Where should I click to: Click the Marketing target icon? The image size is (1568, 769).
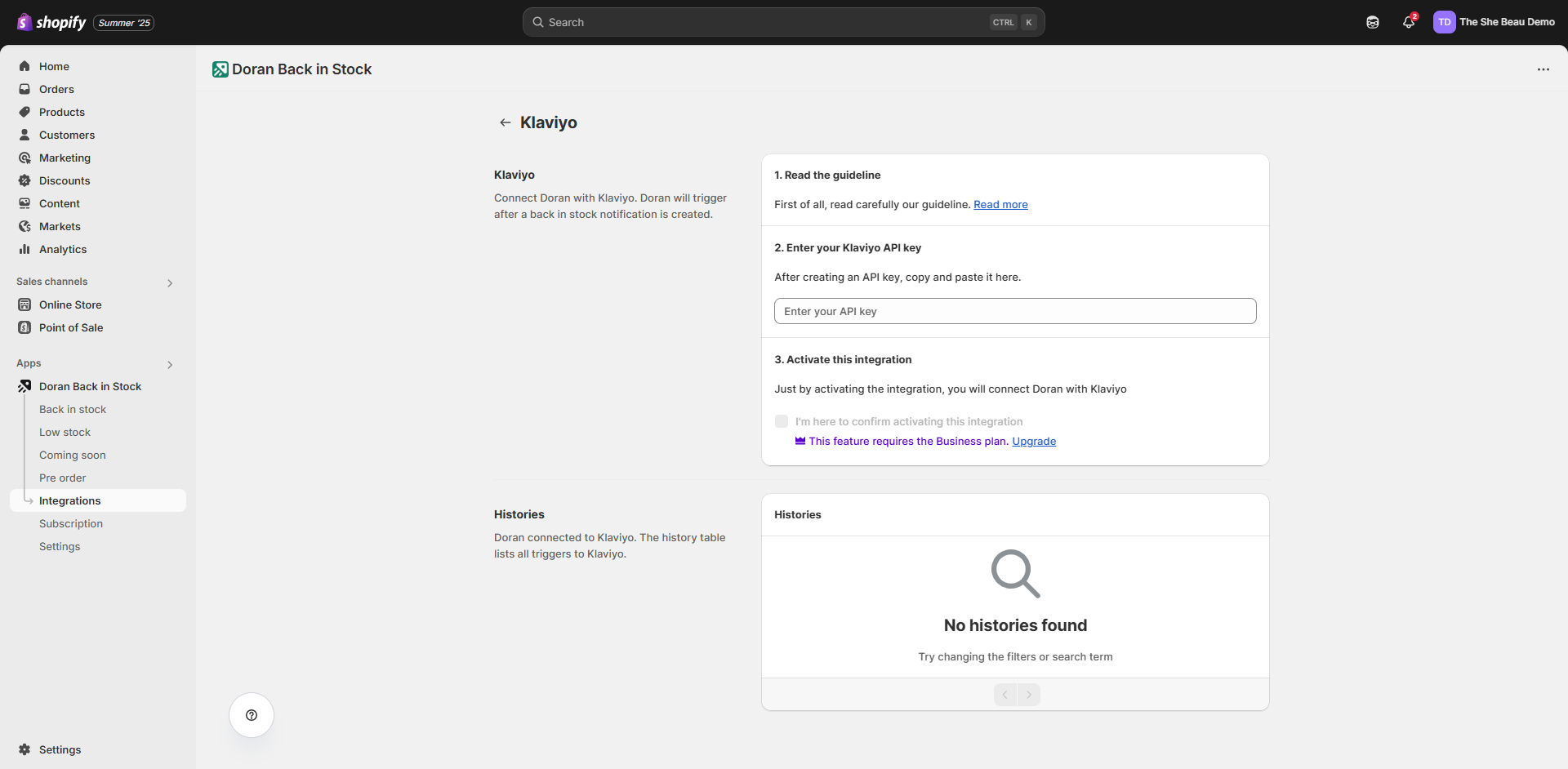[24, 158]
